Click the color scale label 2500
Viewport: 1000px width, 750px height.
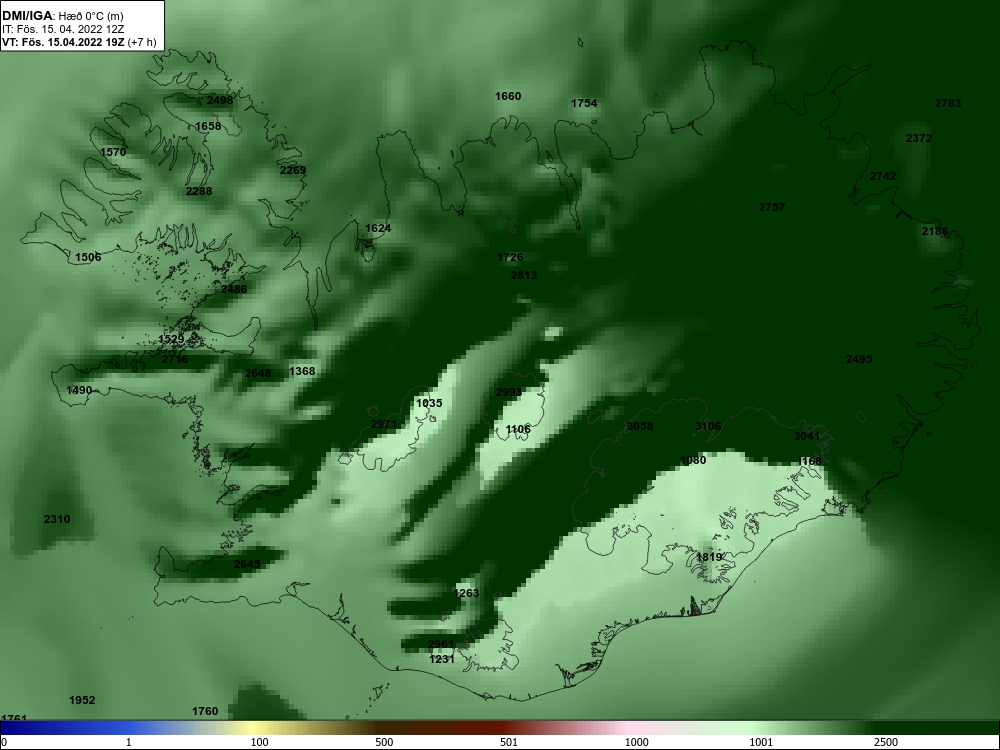click(x=886, y=742)
